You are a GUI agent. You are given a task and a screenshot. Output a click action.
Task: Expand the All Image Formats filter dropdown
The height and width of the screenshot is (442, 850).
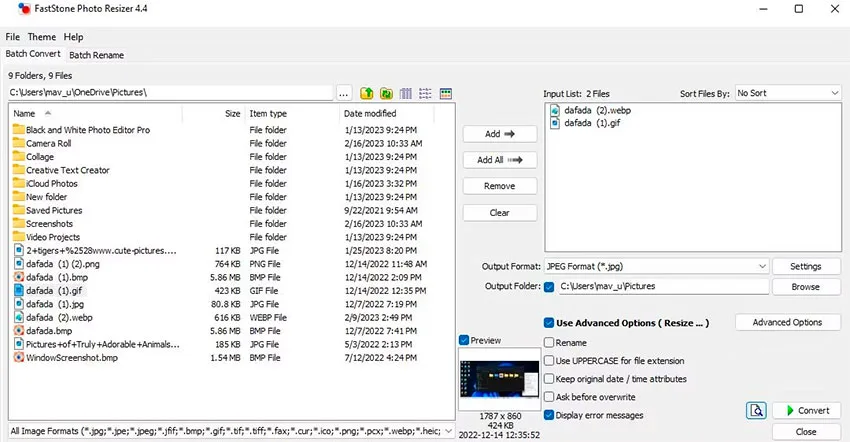coord(231,431)
